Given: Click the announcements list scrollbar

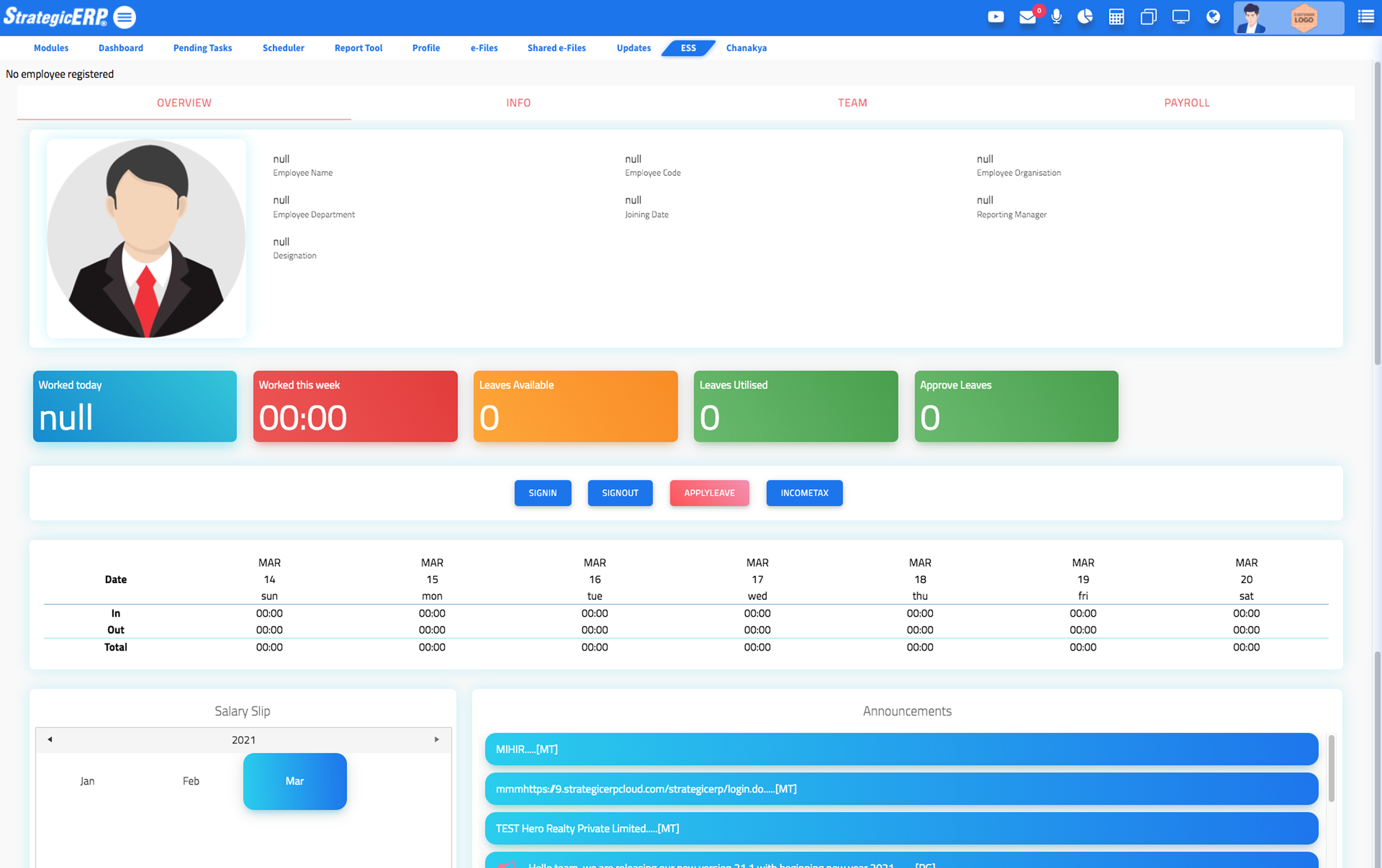Looking at the screenshot, I should [1331, 770].
